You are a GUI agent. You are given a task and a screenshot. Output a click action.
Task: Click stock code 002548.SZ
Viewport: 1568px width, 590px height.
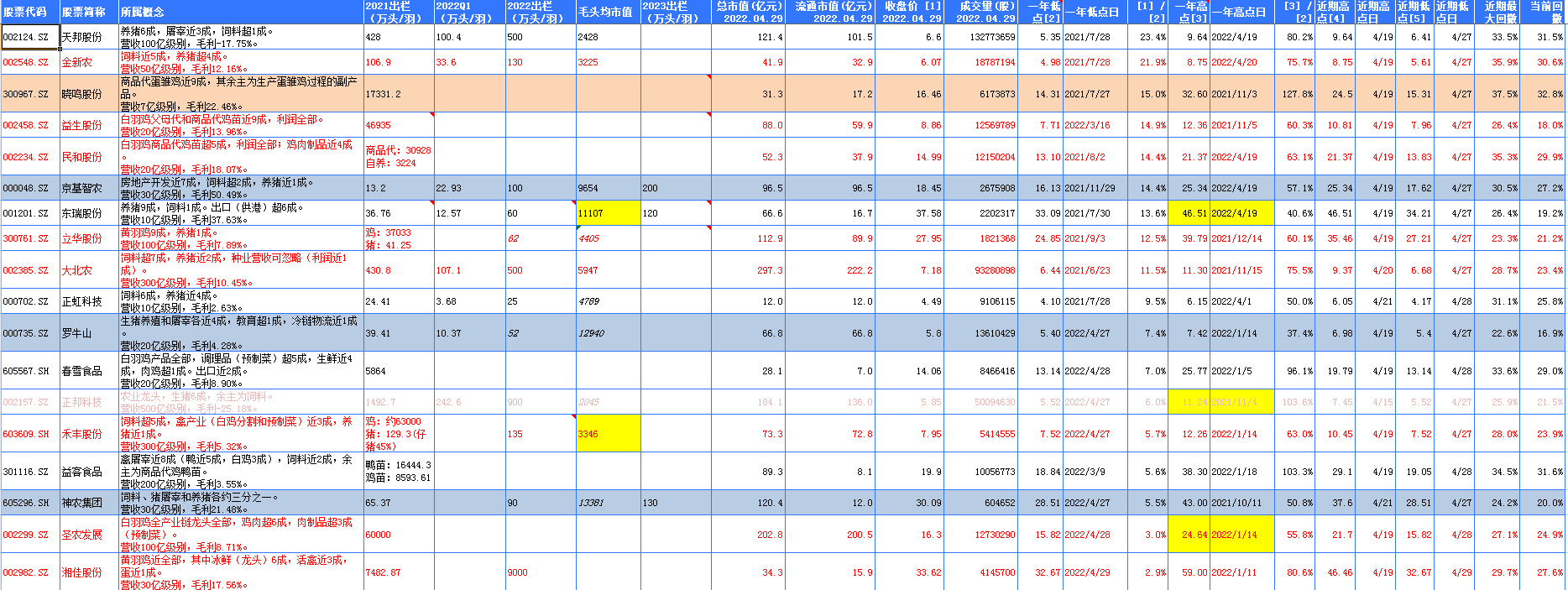pyautogui.click(x=30, y=62)
